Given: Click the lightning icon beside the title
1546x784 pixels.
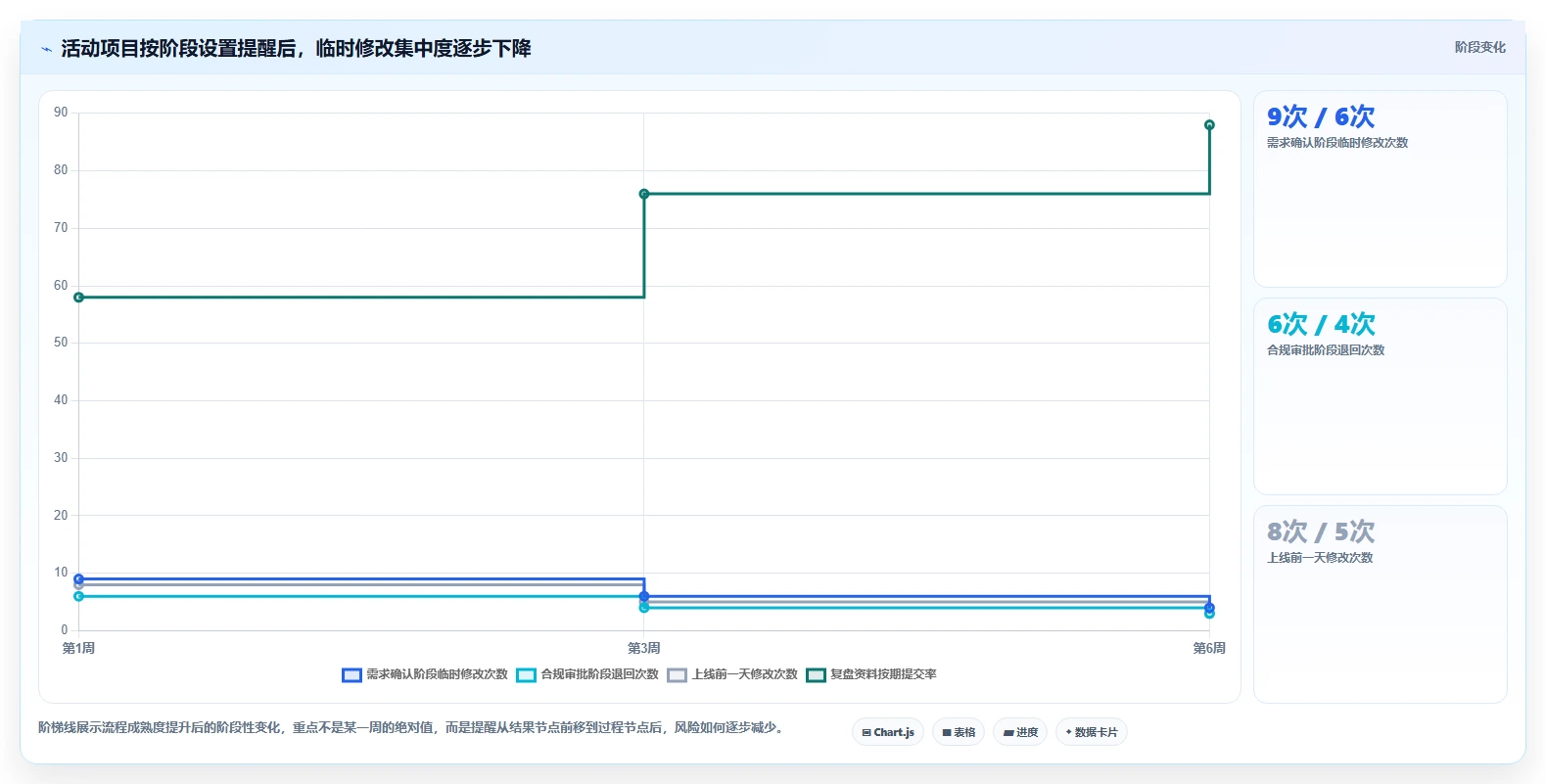Looking at the screenshot, I should point(46,49).
